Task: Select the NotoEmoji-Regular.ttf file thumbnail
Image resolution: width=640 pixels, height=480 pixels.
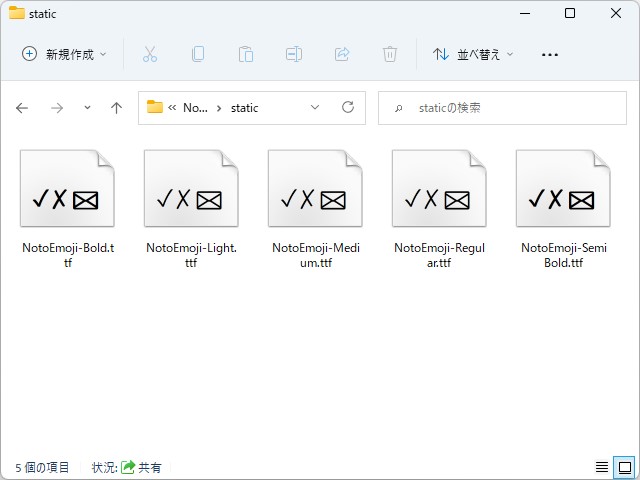Action: (439, 188)
